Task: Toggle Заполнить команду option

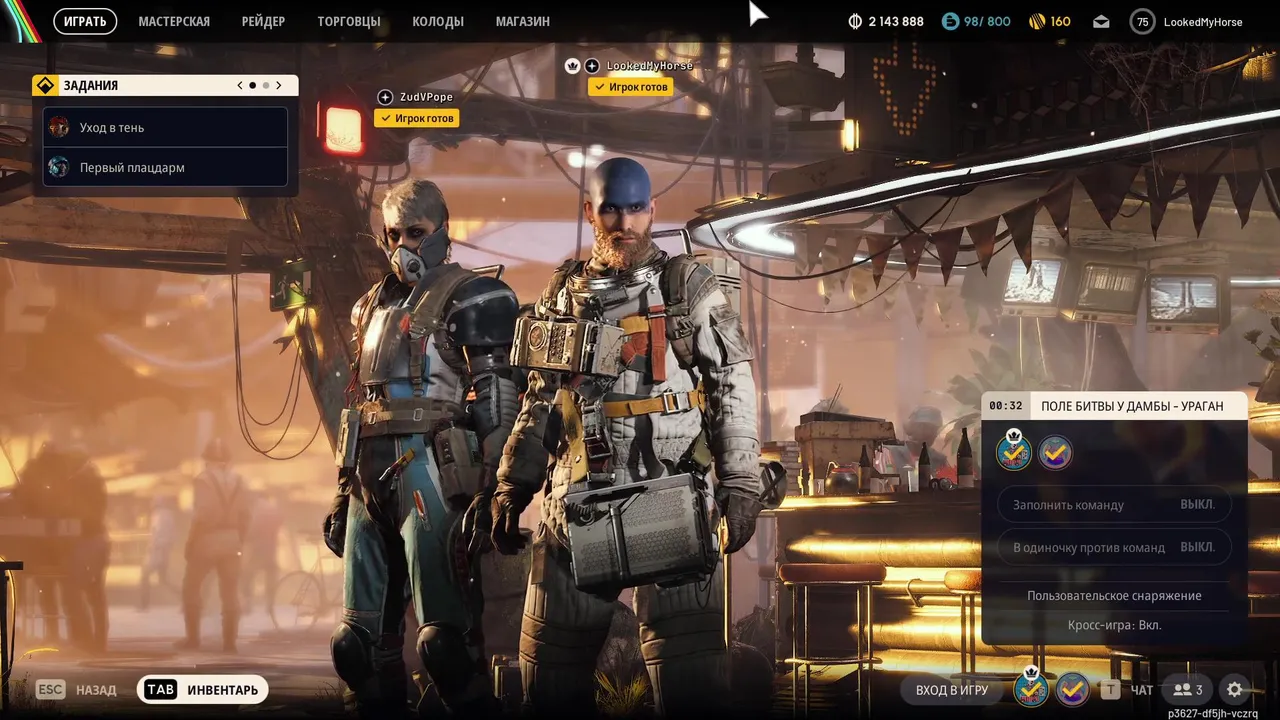Action: 1114,505
